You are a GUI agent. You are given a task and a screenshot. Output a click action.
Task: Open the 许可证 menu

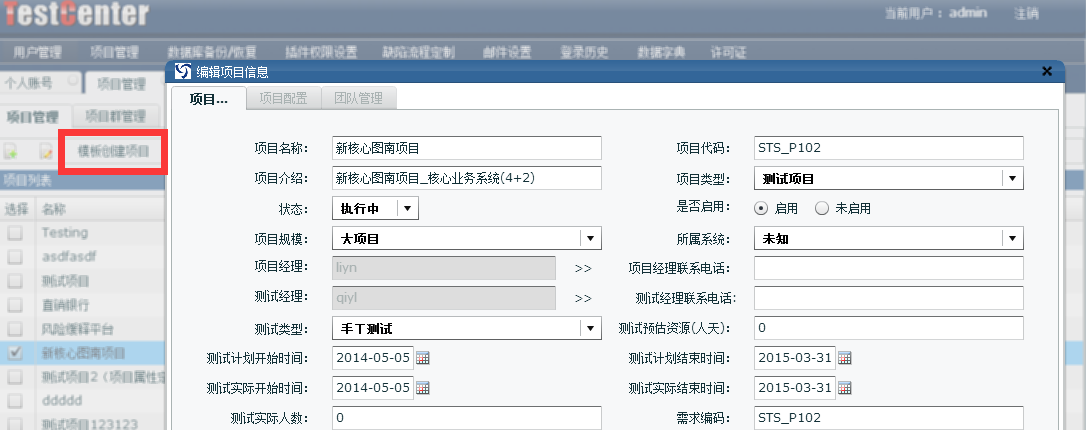pos(728,52)
